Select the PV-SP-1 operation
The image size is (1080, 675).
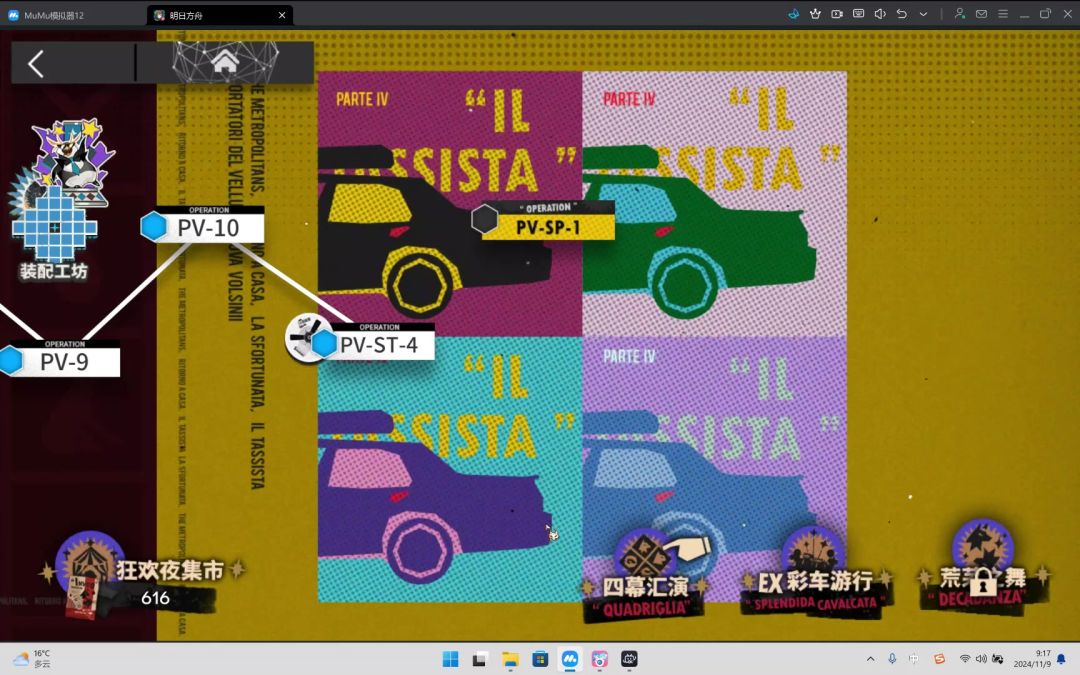548,222
